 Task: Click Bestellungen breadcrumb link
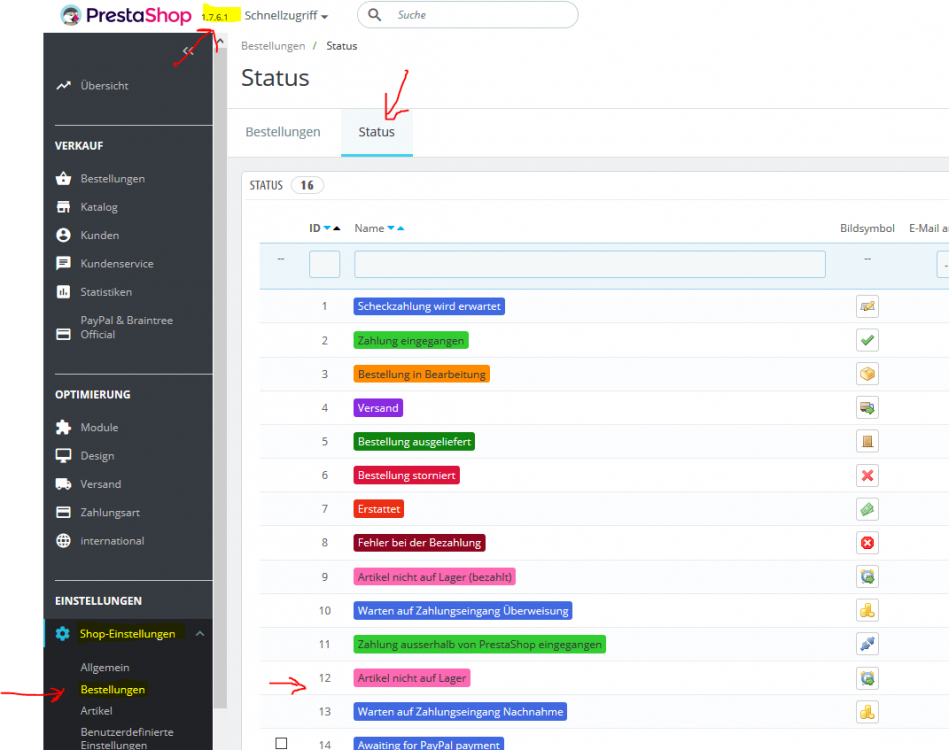273,46
